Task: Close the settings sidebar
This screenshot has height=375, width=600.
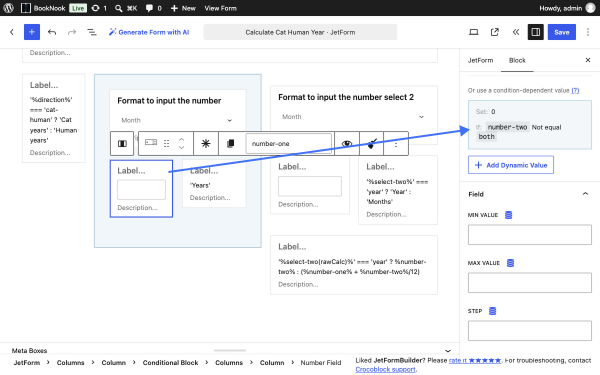Action: pyautogui.click(x=588, y=60)
